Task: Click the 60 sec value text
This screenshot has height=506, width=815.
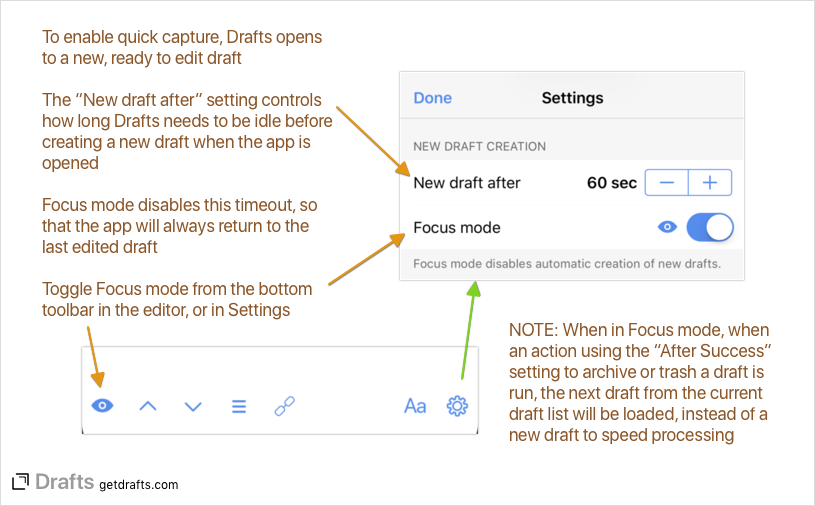Action: (612, 183)
